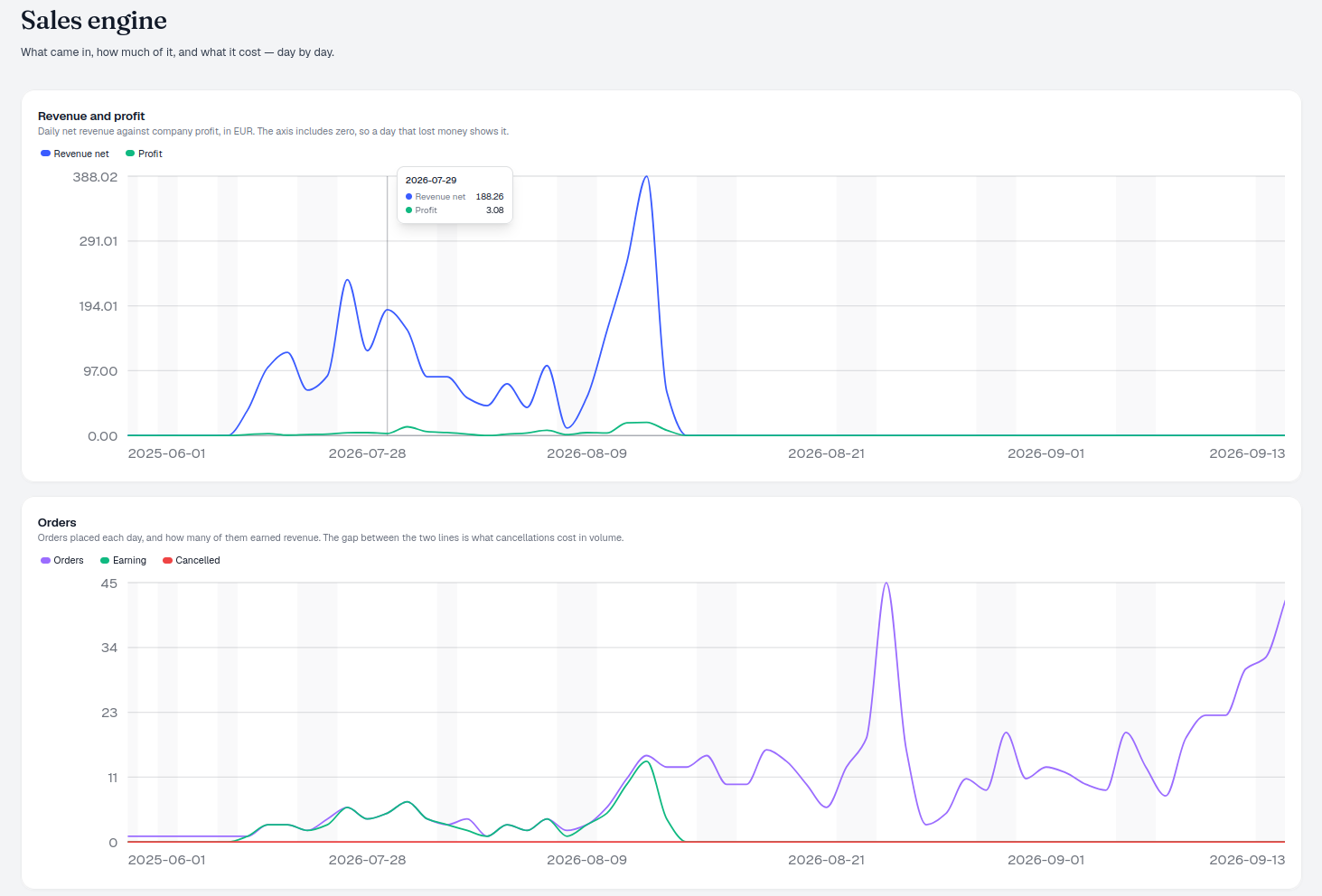The image size is (1322, 896).
Task: Click the 2026-07-28 label under the Orders chart
Action: click(367, 860)
